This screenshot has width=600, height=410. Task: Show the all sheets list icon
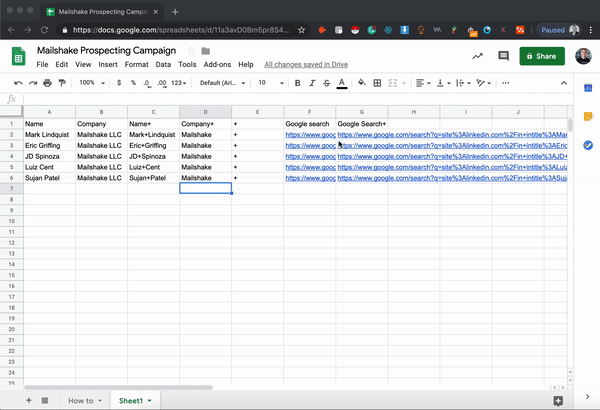[x=45, y=400]
